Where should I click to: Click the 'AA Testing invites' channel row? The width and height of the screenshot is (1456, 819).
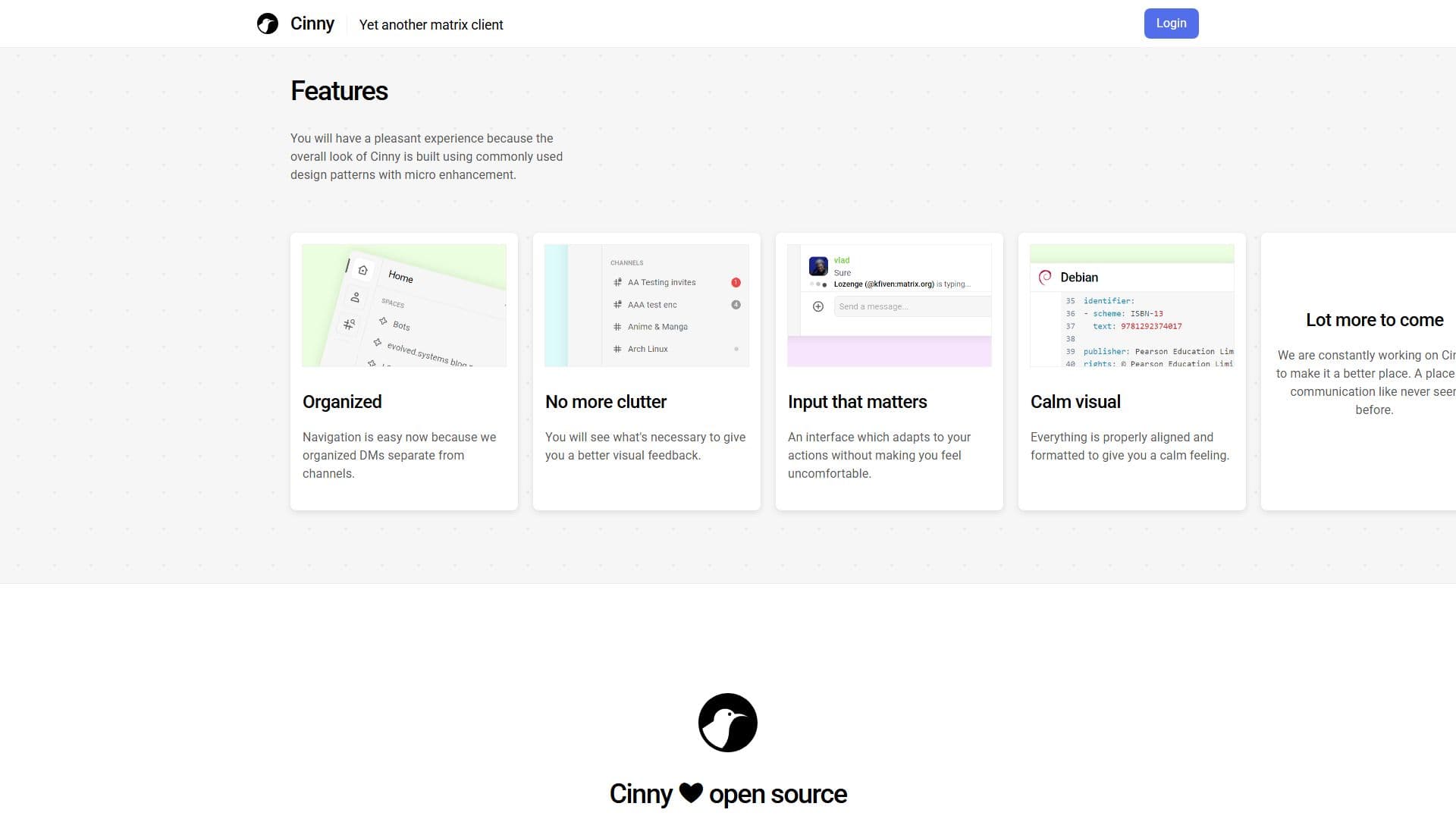point(676,282)
